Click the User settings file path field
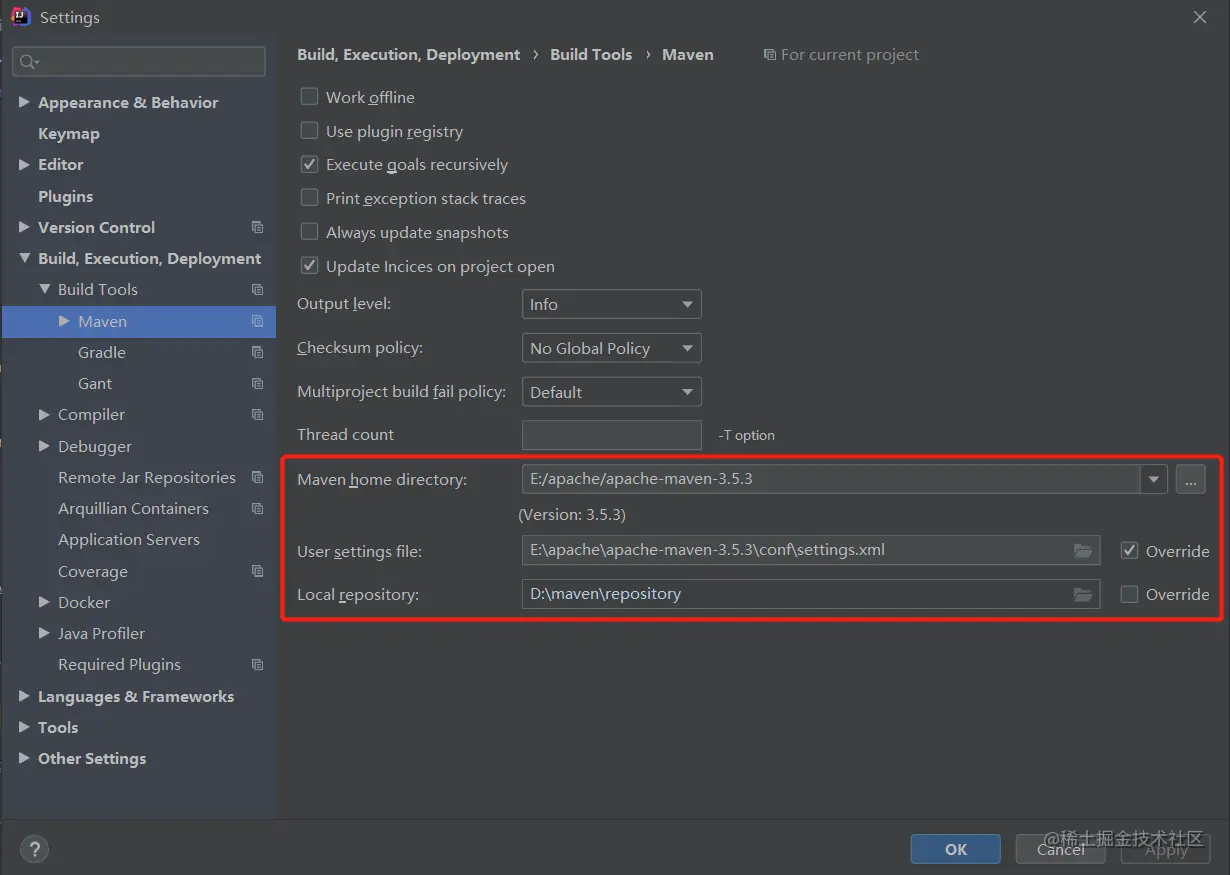1230x875 pixels. [811, 550]
